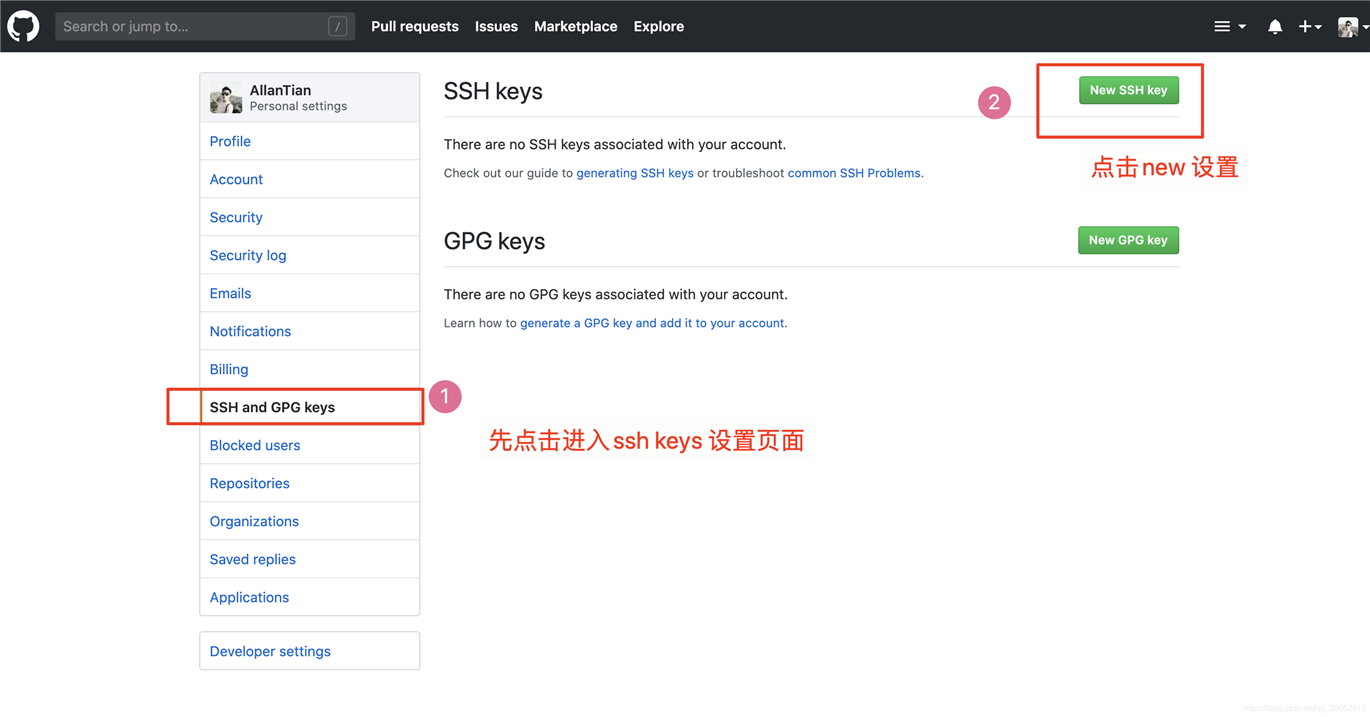Go to Organizations settings
1370x717 pixels.
tap(309, 521)
